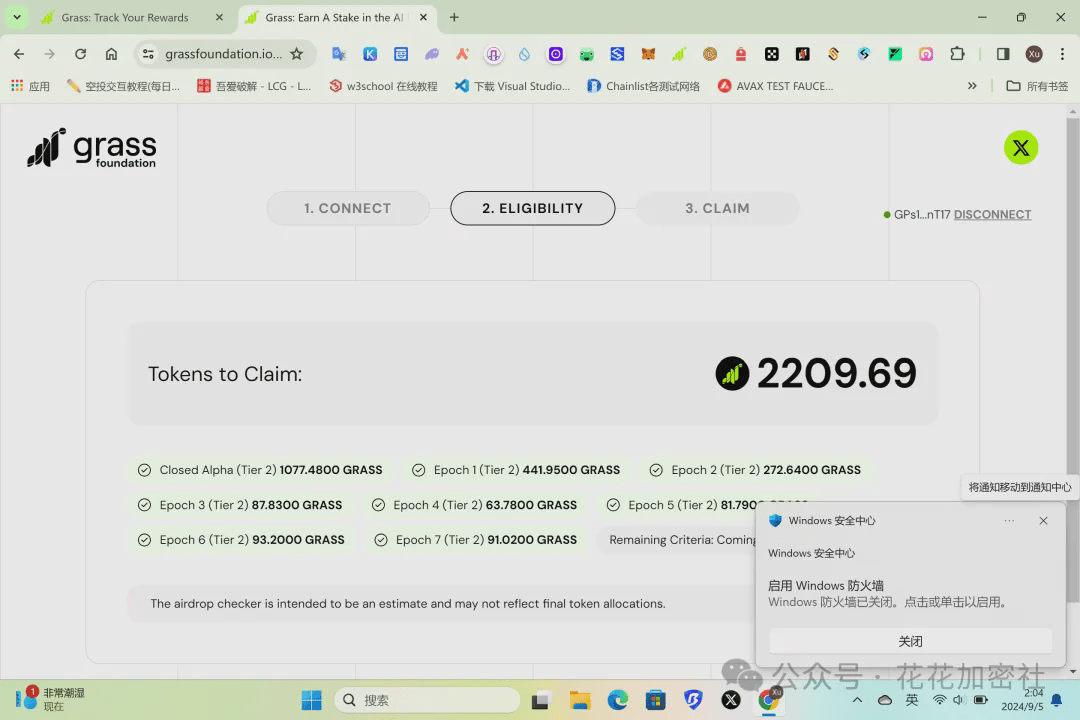
Task: Toggle the browser side panel
Action: pos(1003,54)
